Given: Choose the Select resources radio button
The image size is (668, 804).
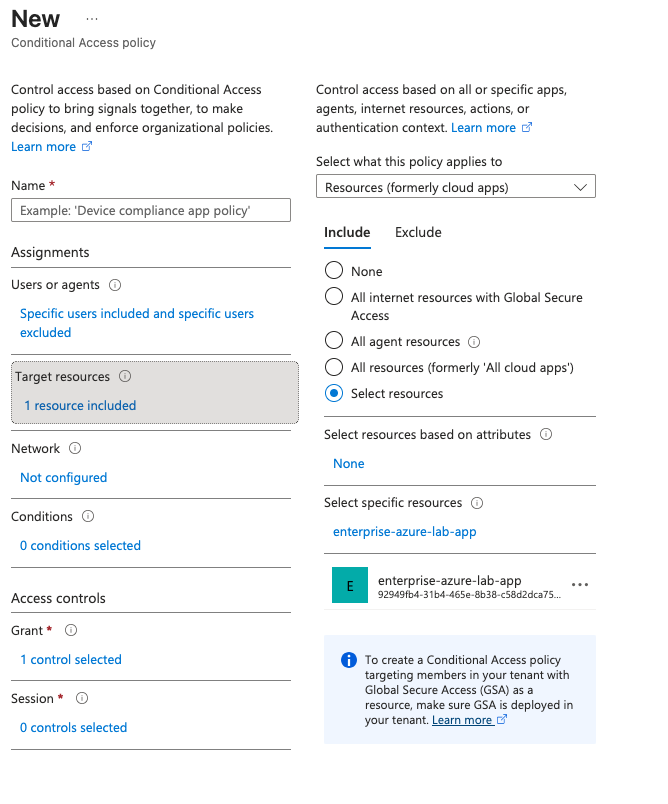Looking at the screenshot, I should pos(334,393).
